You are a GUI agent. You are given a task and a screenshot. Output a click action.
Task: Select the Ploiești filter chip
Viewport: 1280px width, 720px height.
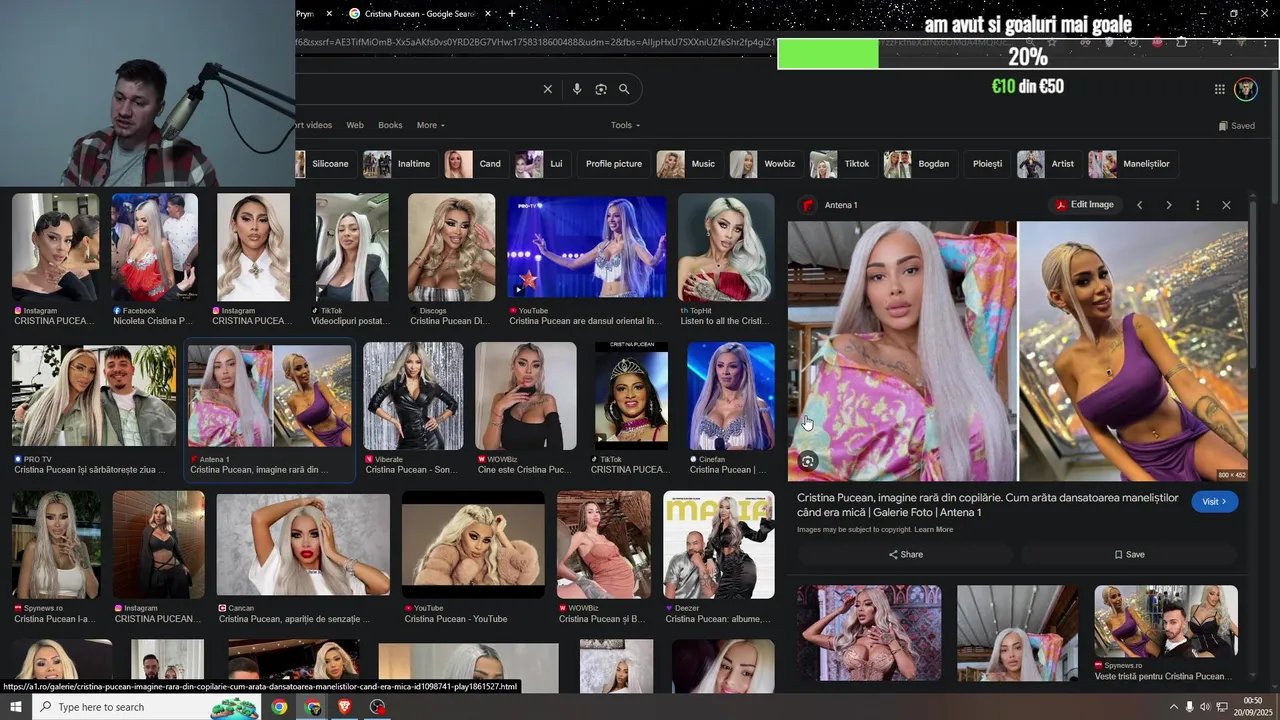987,164
